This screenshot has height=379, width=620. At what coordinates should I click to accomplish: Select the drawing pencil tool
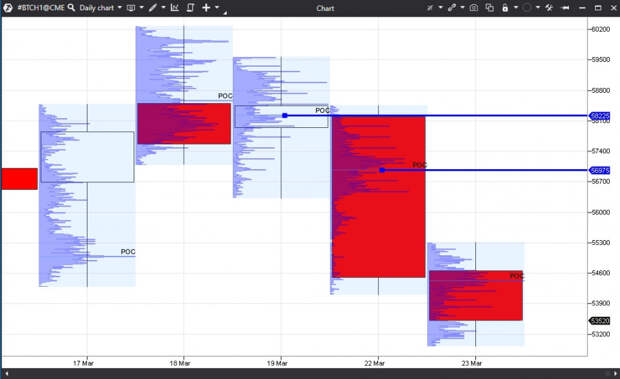(x=153, y=8)
